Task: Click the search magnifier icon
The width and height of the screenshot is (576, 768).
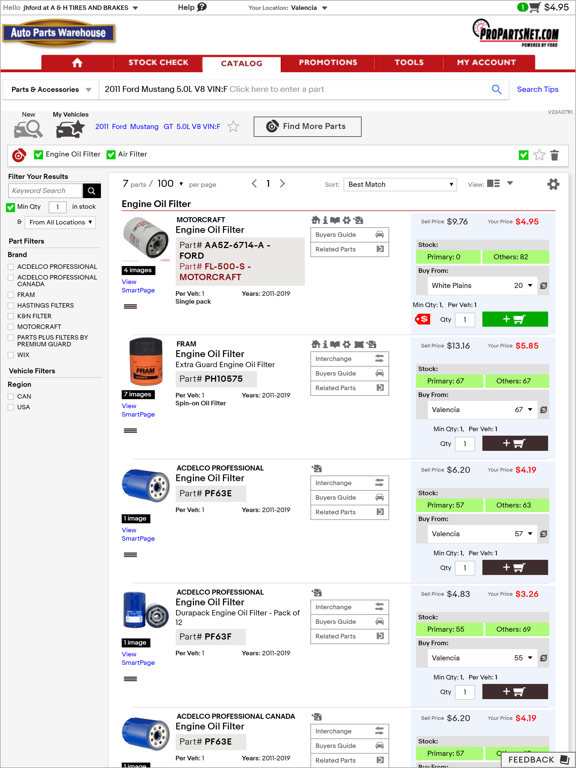Action: [x=496, y=89]
